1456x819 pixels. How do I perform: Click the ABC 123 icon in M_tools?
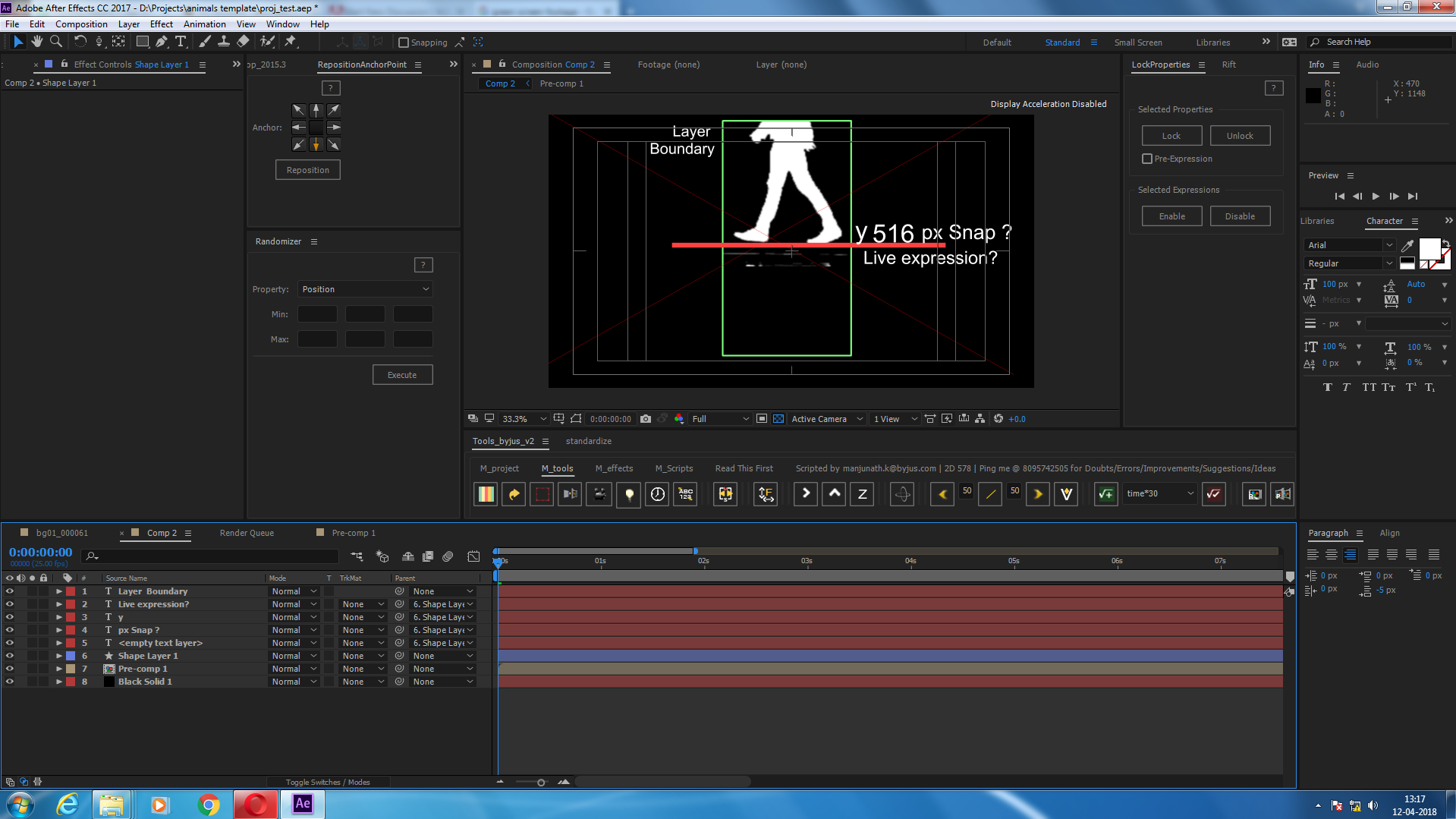686,494
